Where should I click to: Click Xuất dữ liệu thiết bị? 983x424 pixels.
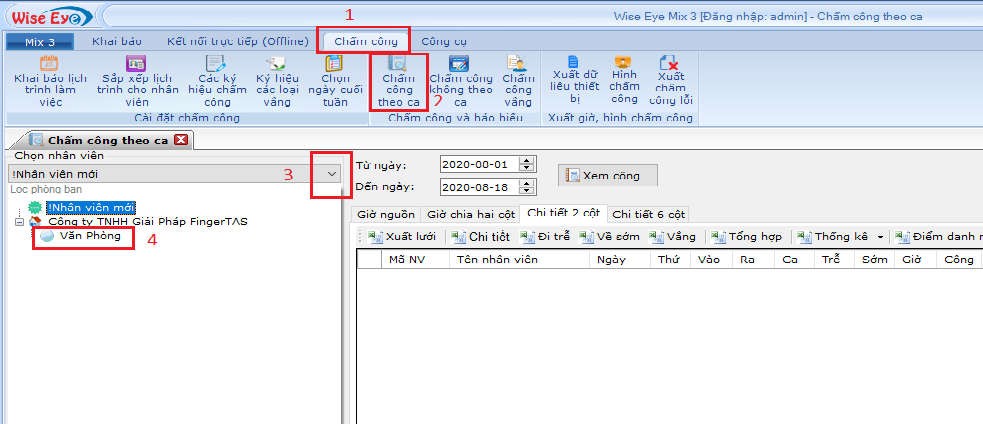573,80
